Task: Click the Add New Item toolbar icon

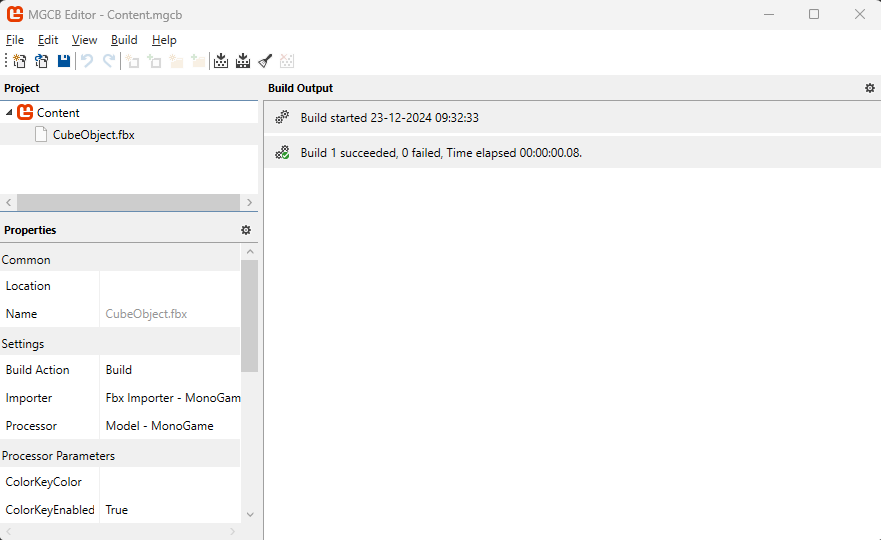Action: point(132,61)
